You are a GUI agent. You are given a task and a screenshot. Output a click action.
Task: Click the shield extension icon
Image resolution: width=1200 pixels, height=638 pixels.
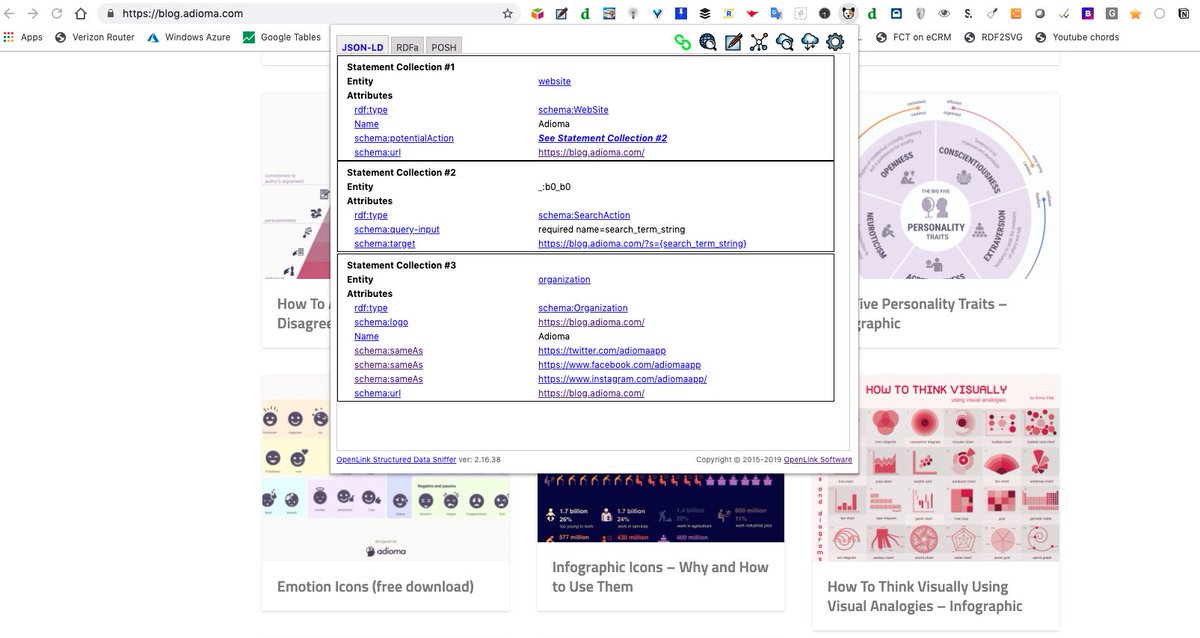pos(920,14)
